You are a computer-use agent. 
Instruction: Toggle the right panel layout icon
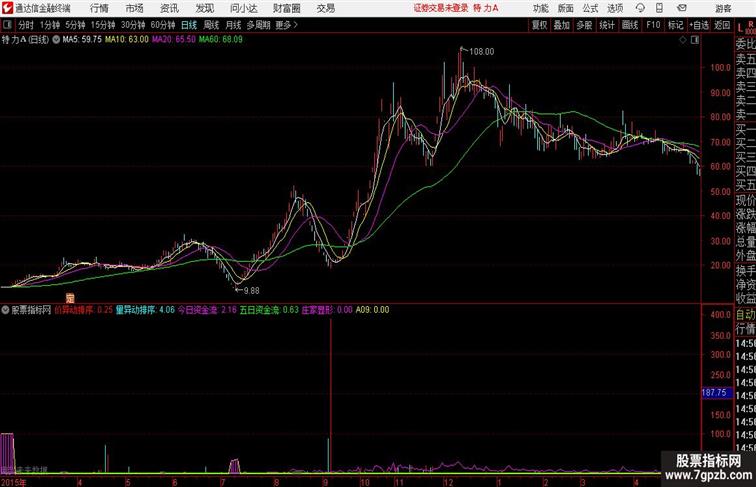click(x=695, y=40)
